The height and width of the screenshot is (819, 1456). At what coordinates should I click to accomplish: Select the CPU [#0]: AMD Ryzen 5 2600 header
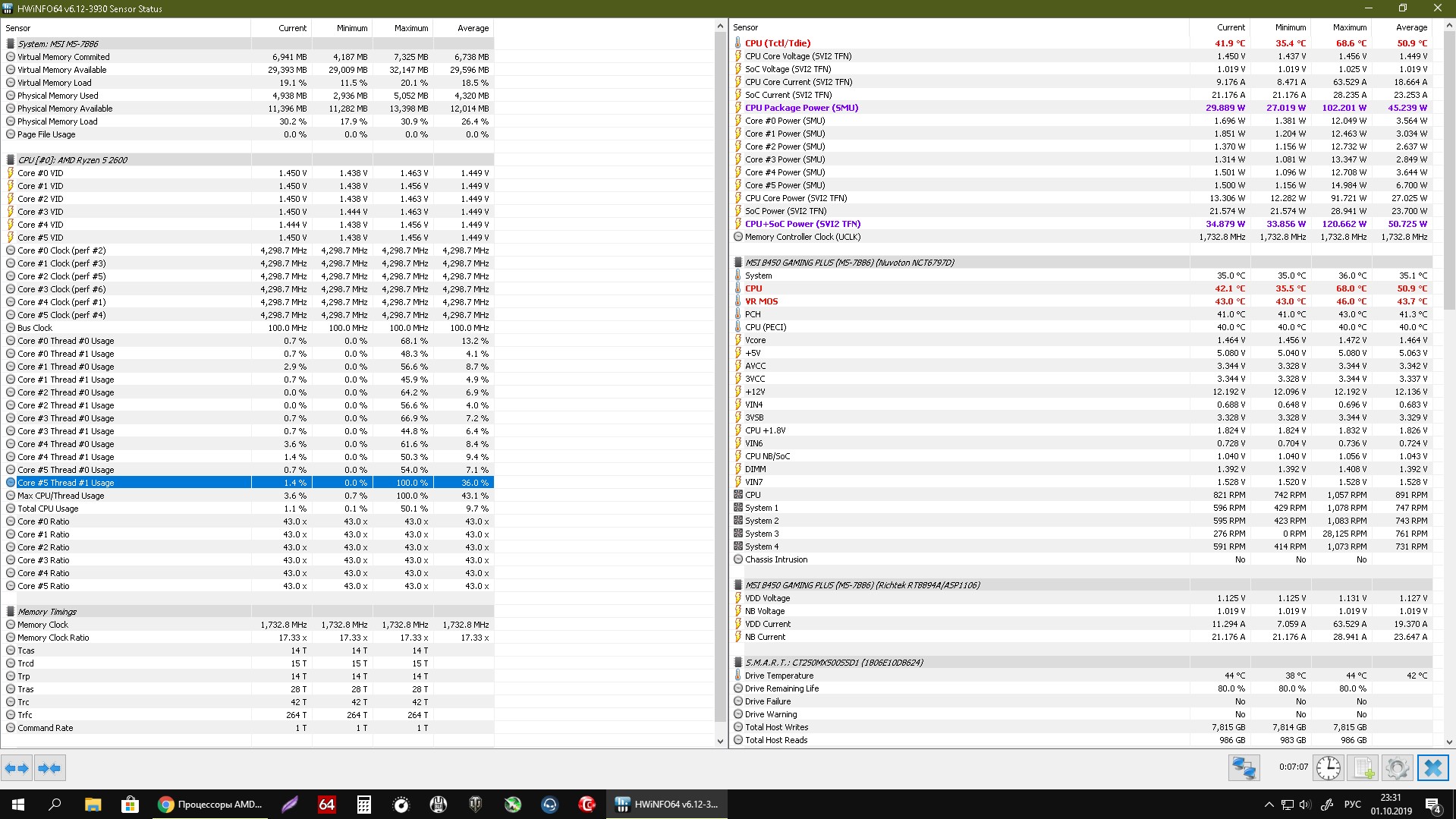[248, 160]
